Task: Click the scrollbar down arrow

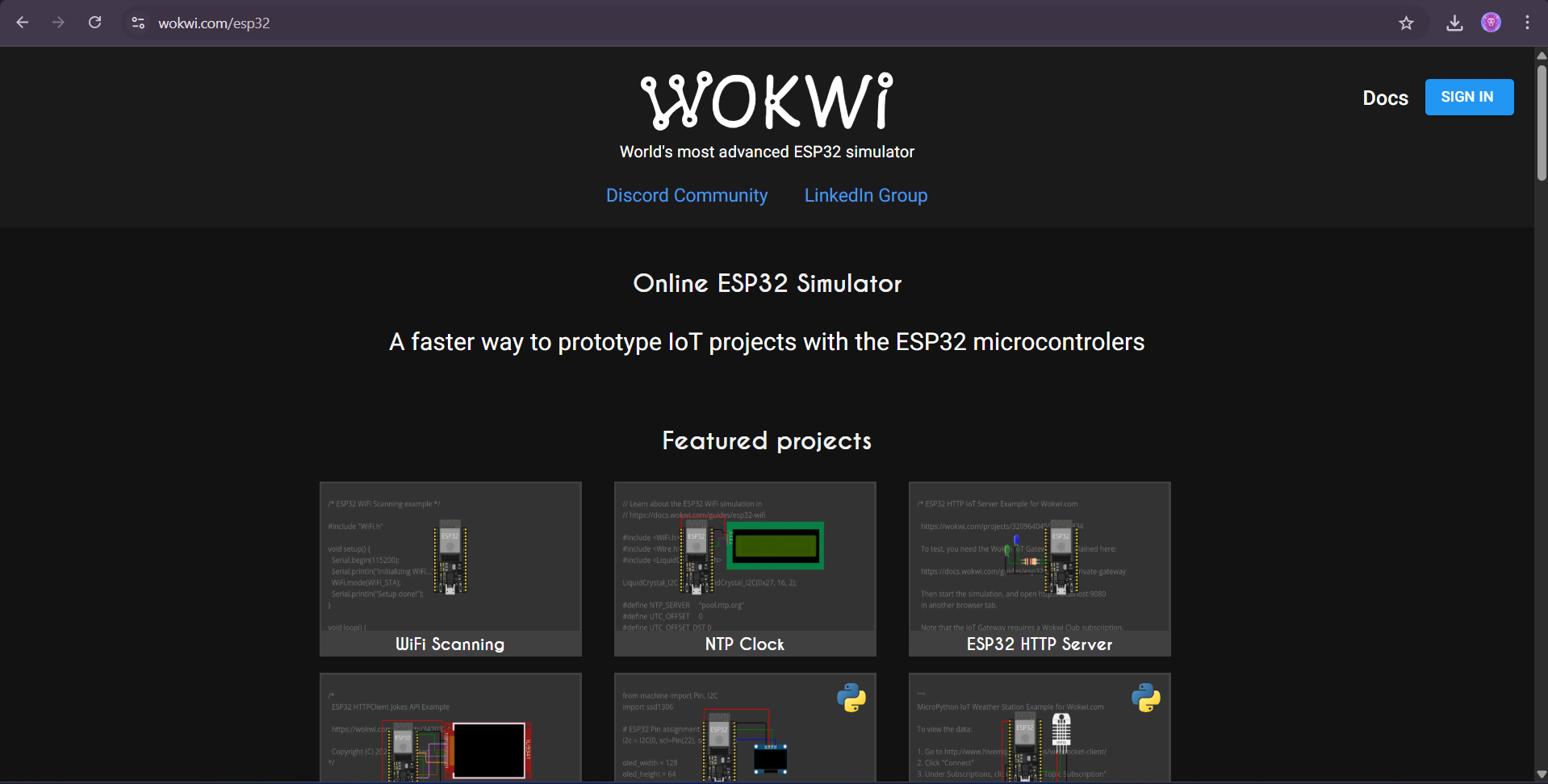Action: (x=1542, y=774)
